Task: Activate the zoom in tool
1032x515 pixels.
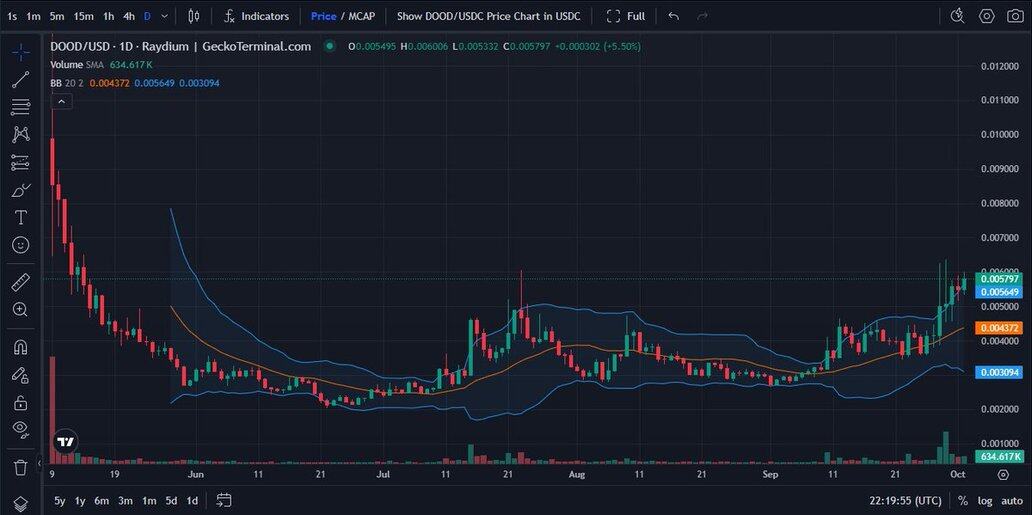Action: pos(20,310)
